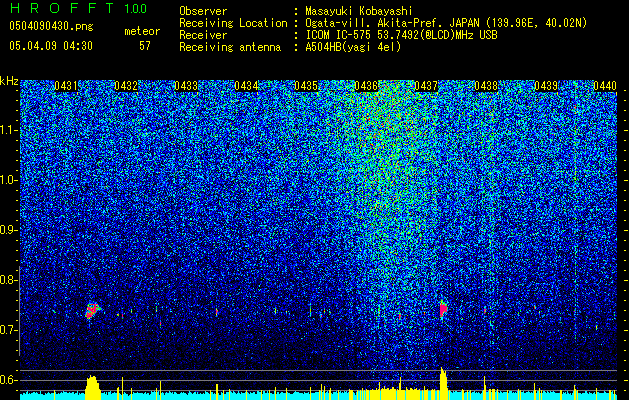Viewport: 629px width, 400px height.
Task: Click the filename 0504090430.png
Action: tap(51, 27)
